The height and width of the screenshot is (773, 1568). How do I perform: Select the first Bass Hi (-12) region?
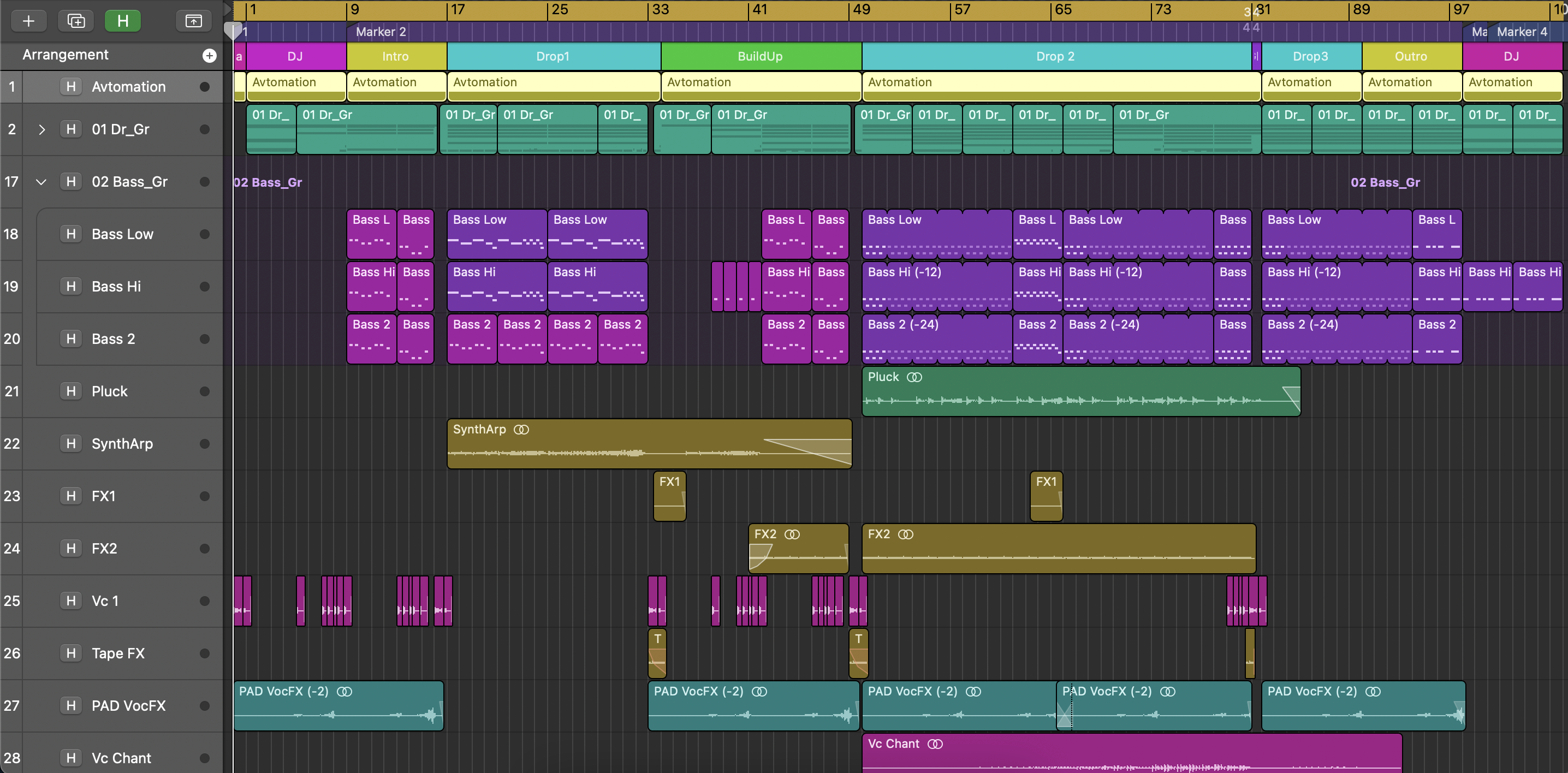coord(937,287)
